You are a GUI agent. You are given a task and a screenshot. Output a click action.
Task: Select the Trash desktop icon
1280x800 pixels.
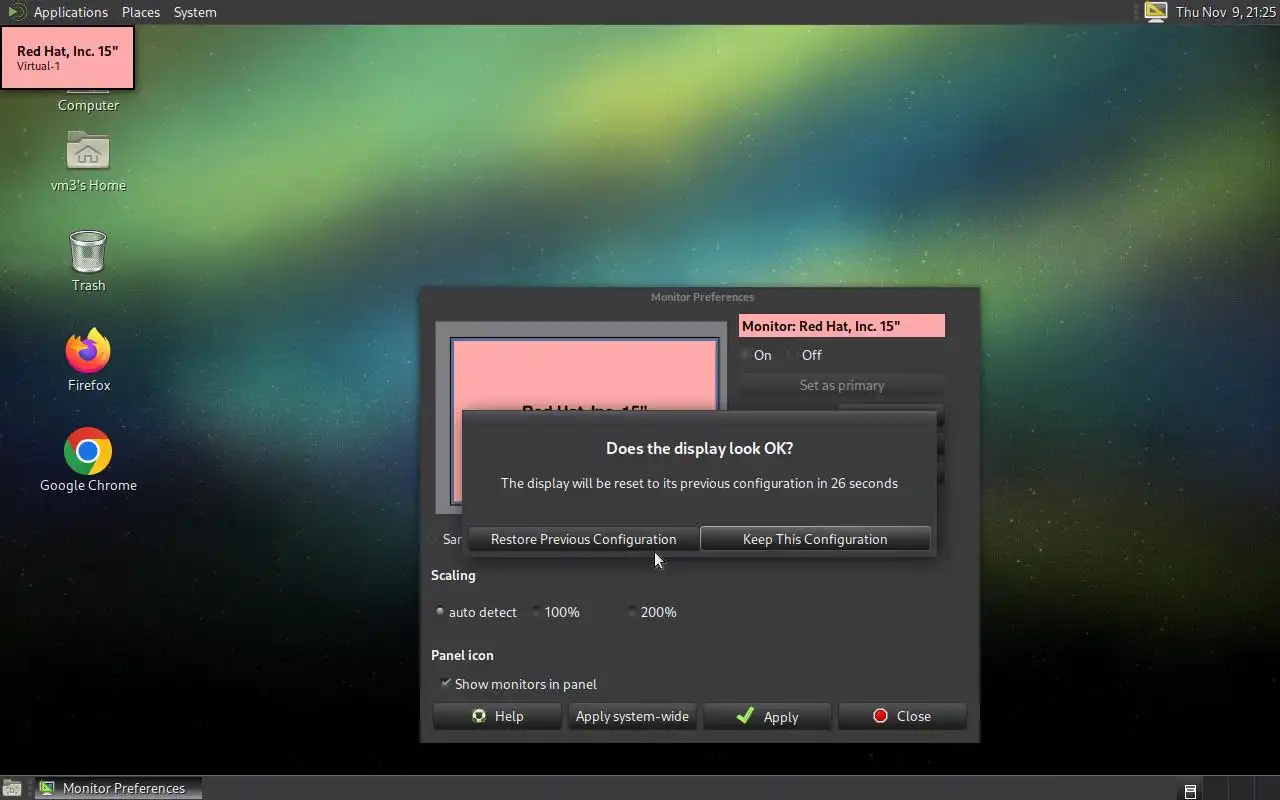[88, 251]
